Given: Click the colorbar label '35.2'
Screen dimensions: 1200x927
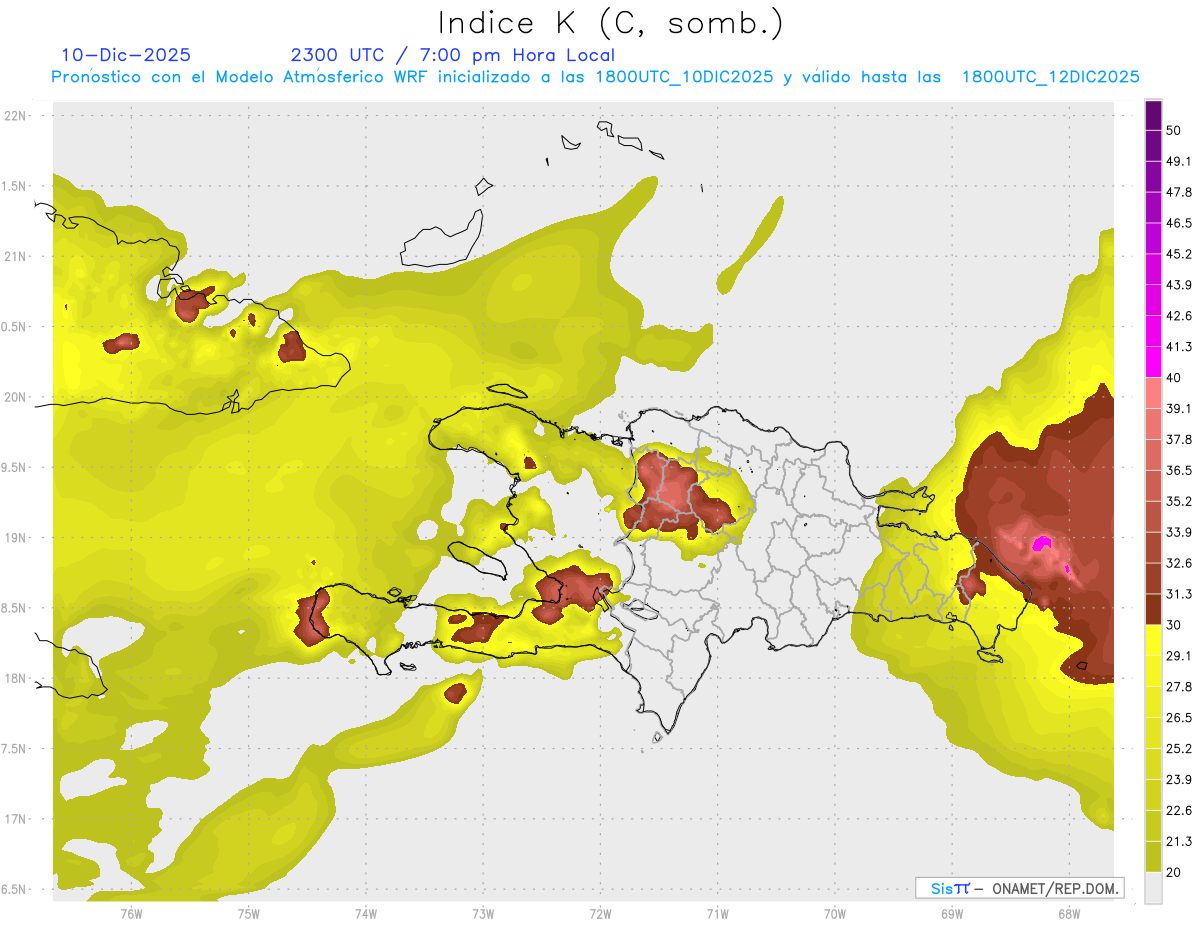Looking at the screenshot, I should [1179, 501].
